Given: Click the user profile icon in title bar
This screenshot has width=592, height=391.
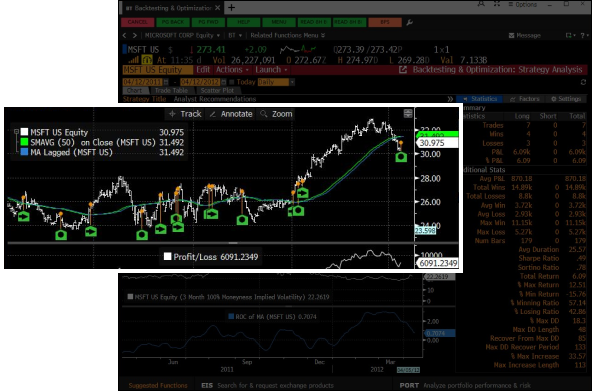Looking at the screenshot, I should click(x=481, y=4).
